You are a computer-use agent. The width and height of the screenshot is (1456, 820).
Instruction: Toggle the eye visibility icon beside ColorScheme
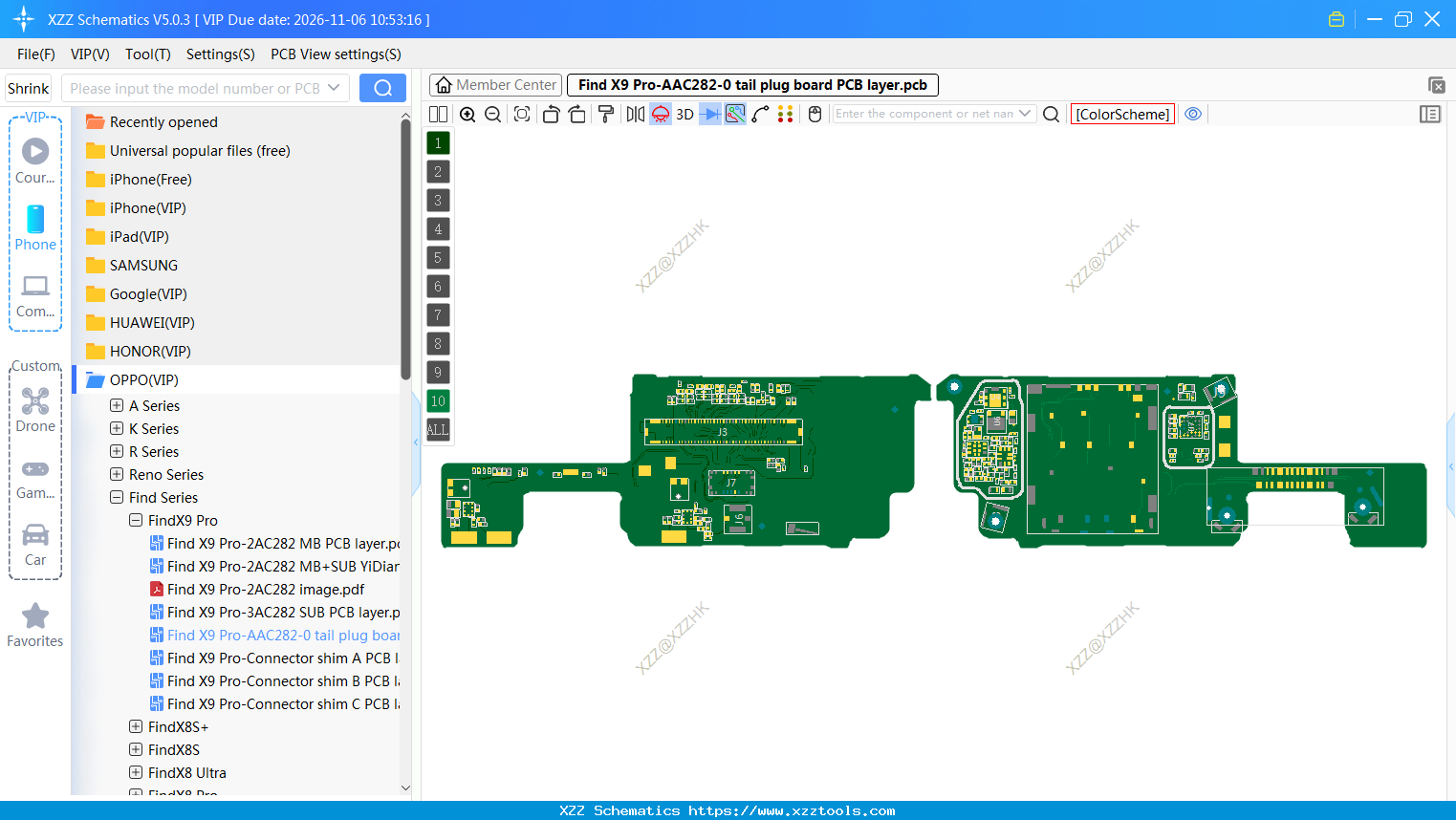1193,114
